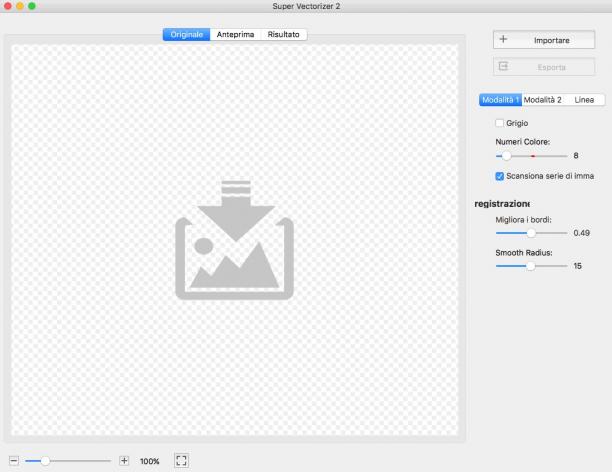Click the Migliora i bordi slider
The image size is (612, 472).
(x=531, y=233)
